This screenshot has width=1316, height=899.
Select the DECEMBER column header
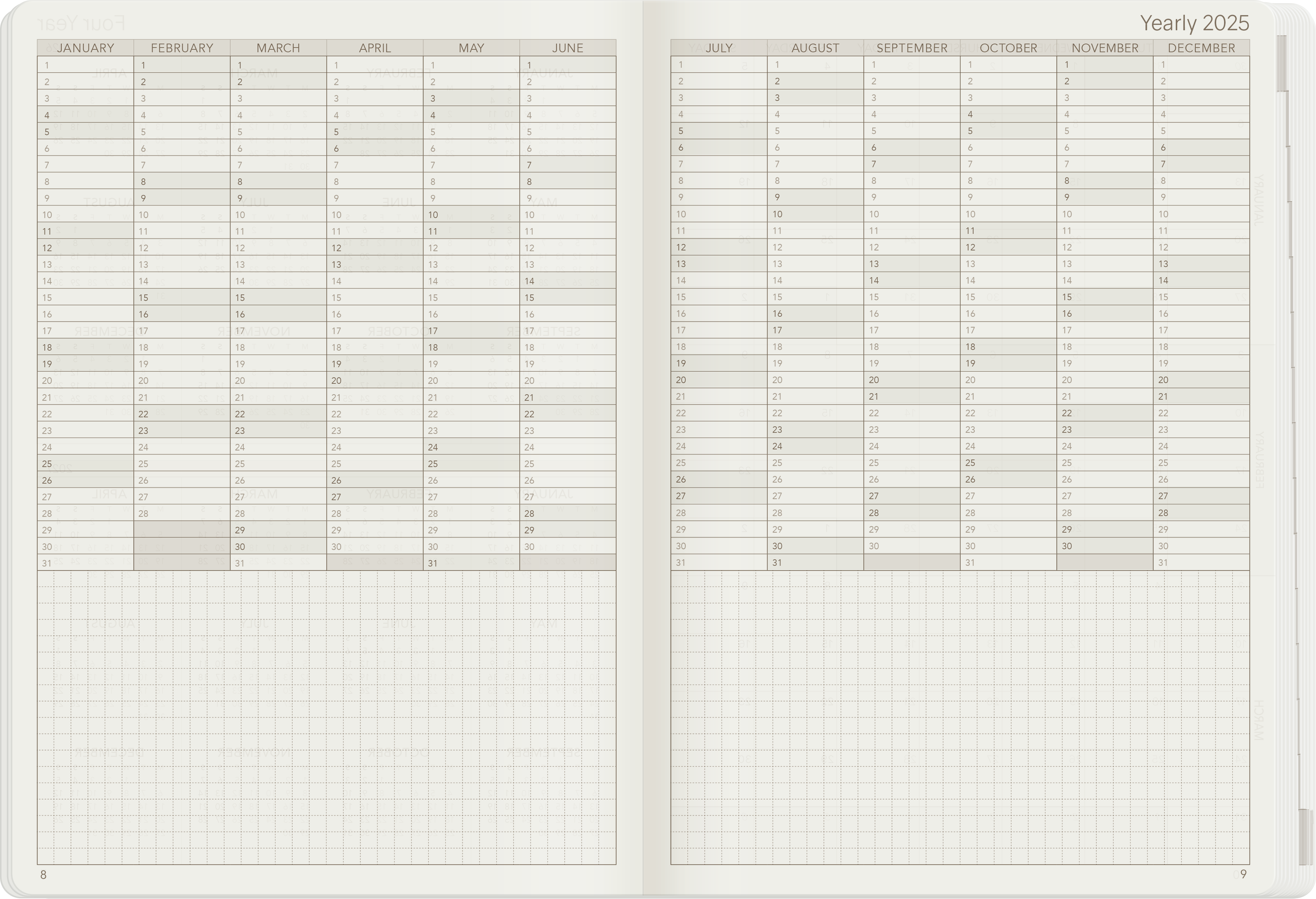click(x=1201, y=48)
